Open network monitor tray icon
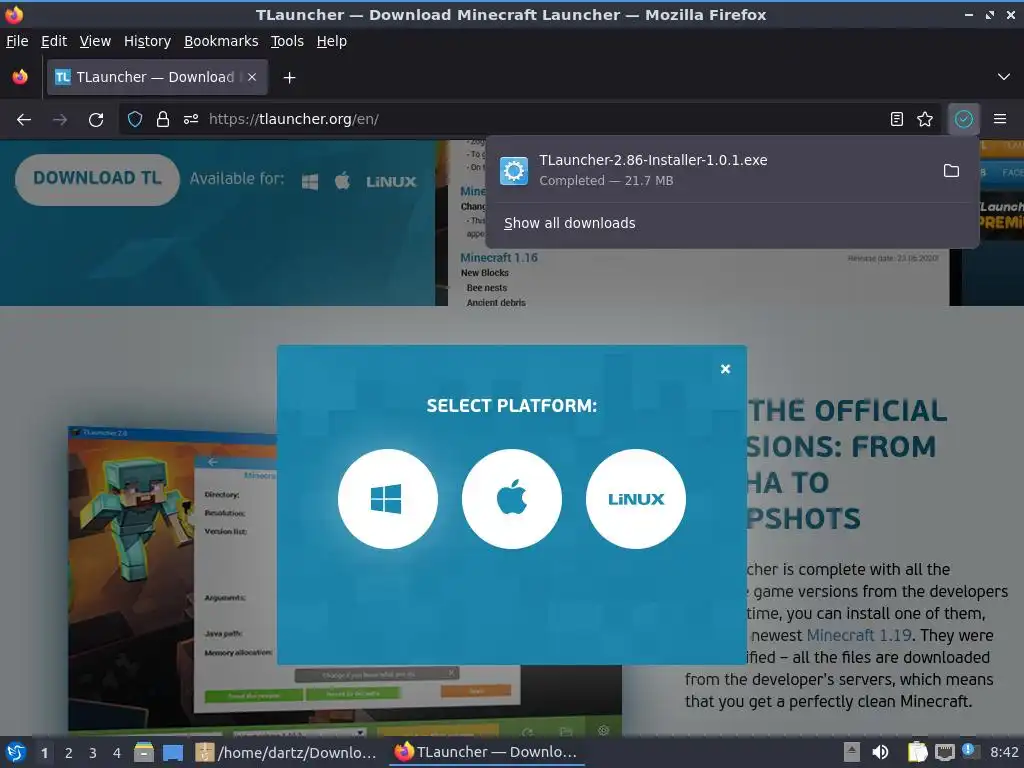The width and height of the screenshot is (1024, 768). (x=944, y=752)
